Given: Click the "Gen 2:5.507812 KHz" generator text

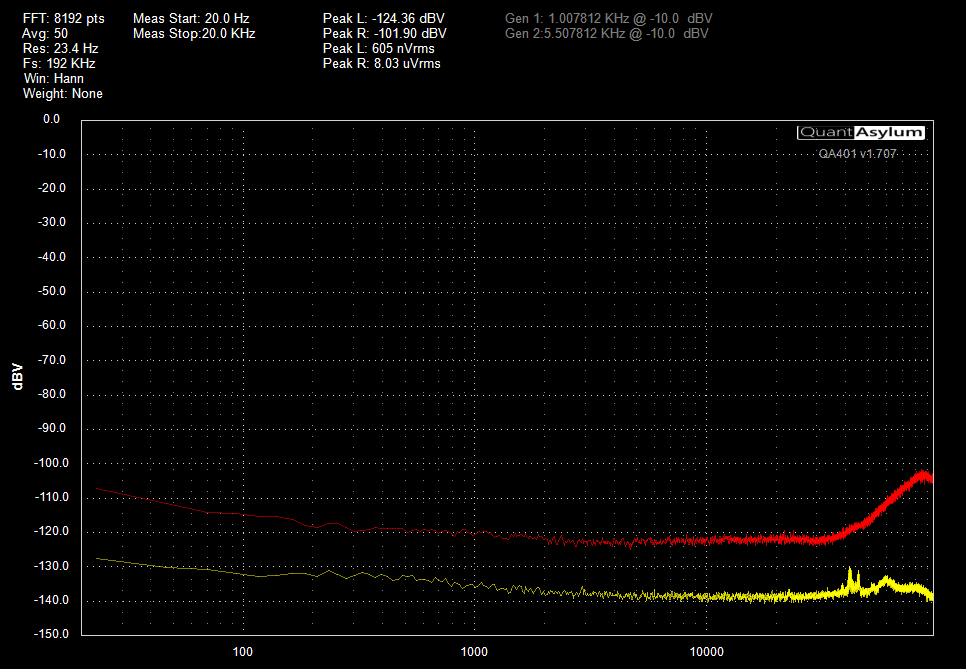Looking at the screenshot, I should pos(607,33).
